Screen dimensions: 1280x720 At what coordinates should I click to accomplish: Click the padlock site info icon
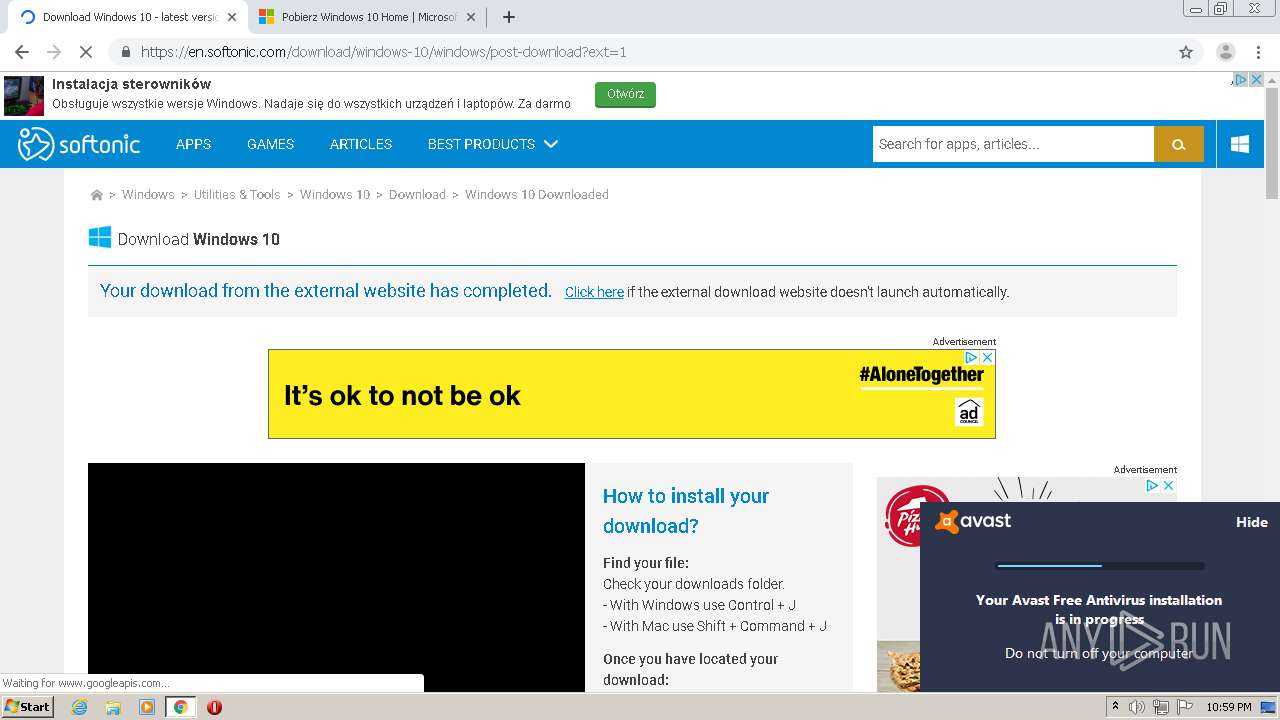125,52
